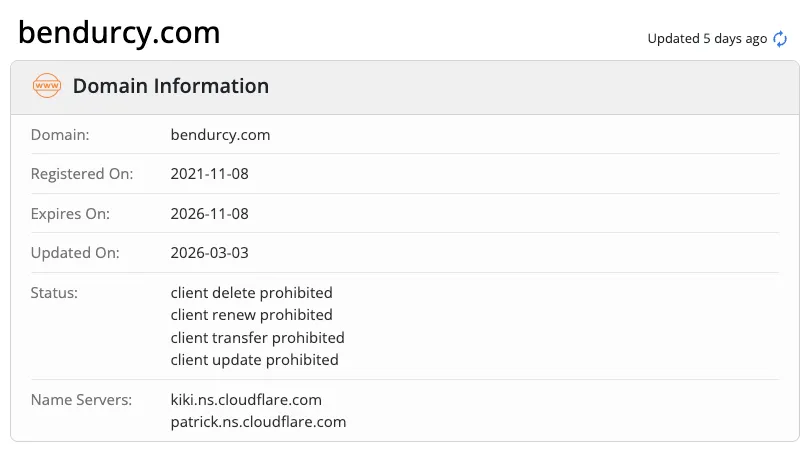Click the "Updated On:" label

coord(75,253)
